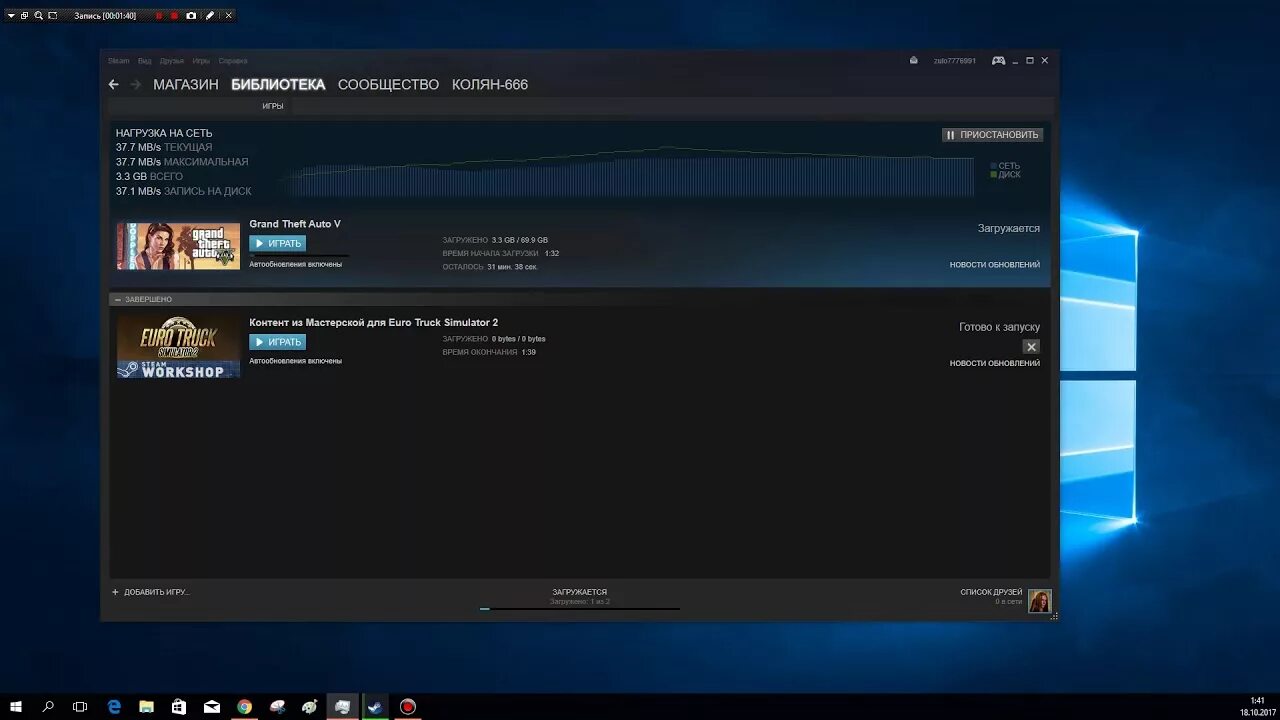Click the Готово к запуску status text
Viewport: 1280px width, 720px height.
(999, 327)
